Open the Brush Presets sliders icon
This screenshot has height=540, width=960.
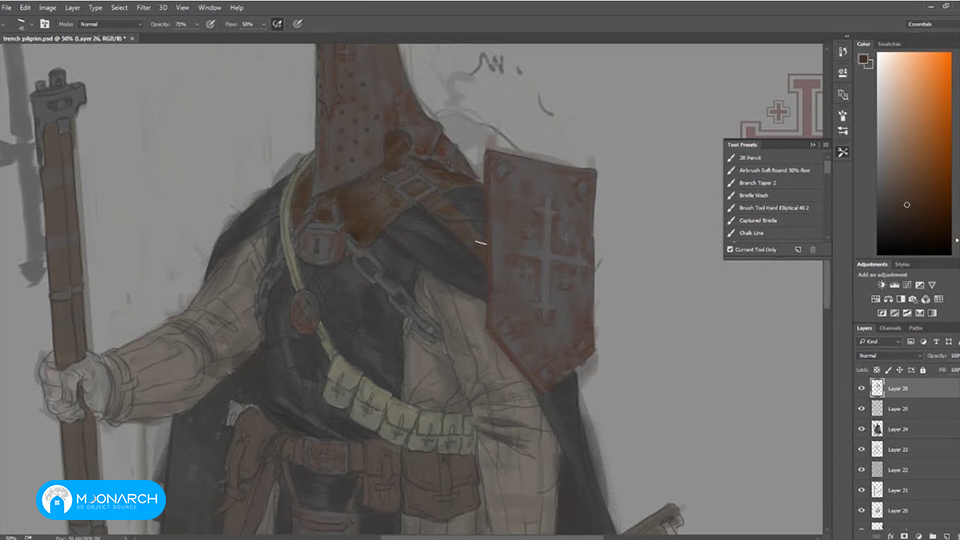point(843,130)
